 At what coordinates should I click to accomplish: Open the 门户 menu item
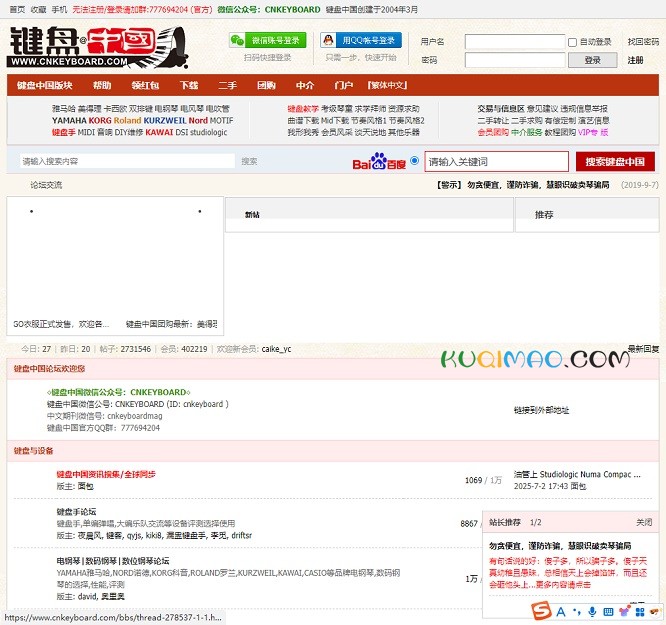pyautogui.click(x=344, y=85)
